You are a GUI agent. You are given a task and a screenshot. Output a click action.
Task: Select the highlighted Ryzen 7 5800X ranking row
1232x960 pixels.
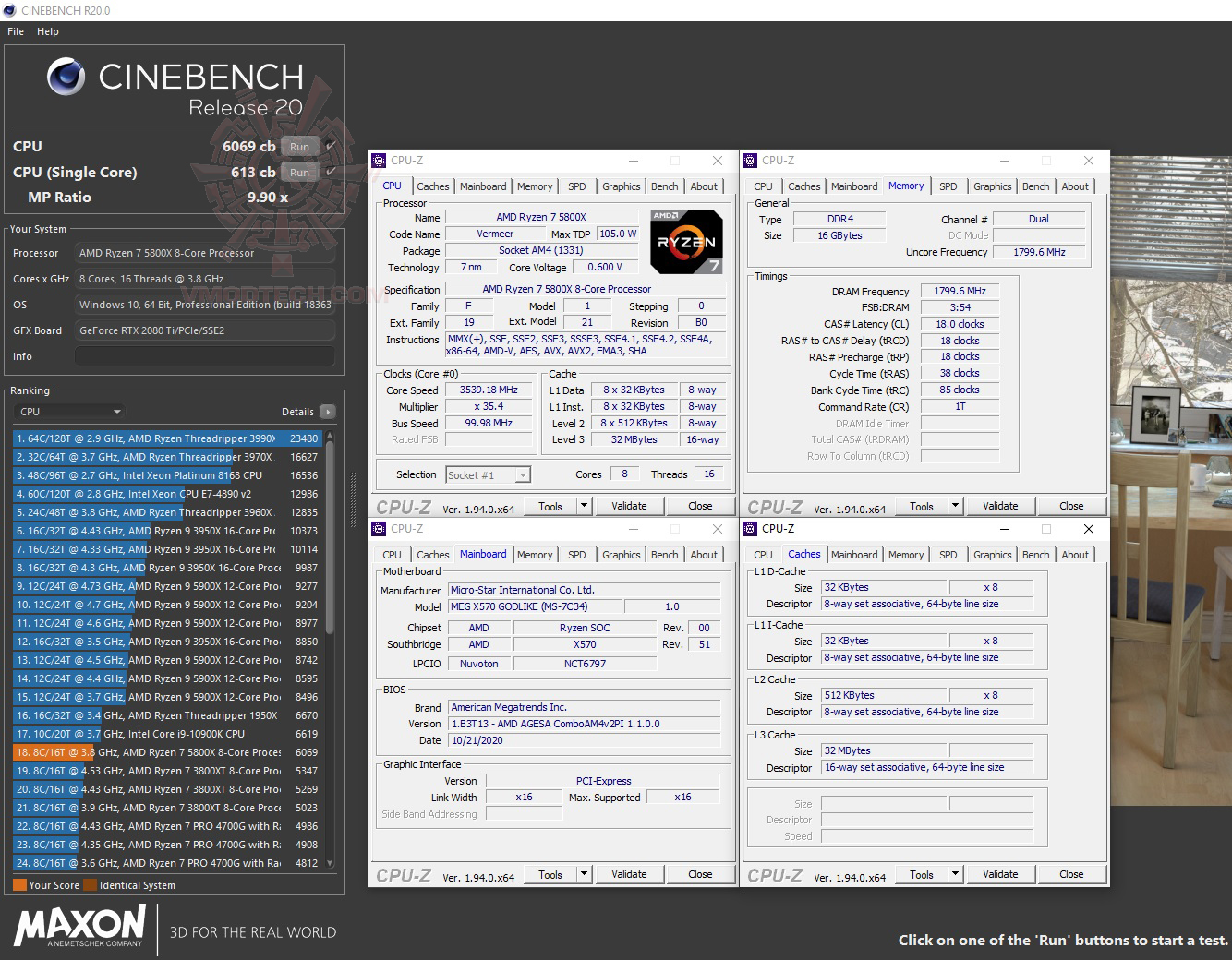coord(167,752)
